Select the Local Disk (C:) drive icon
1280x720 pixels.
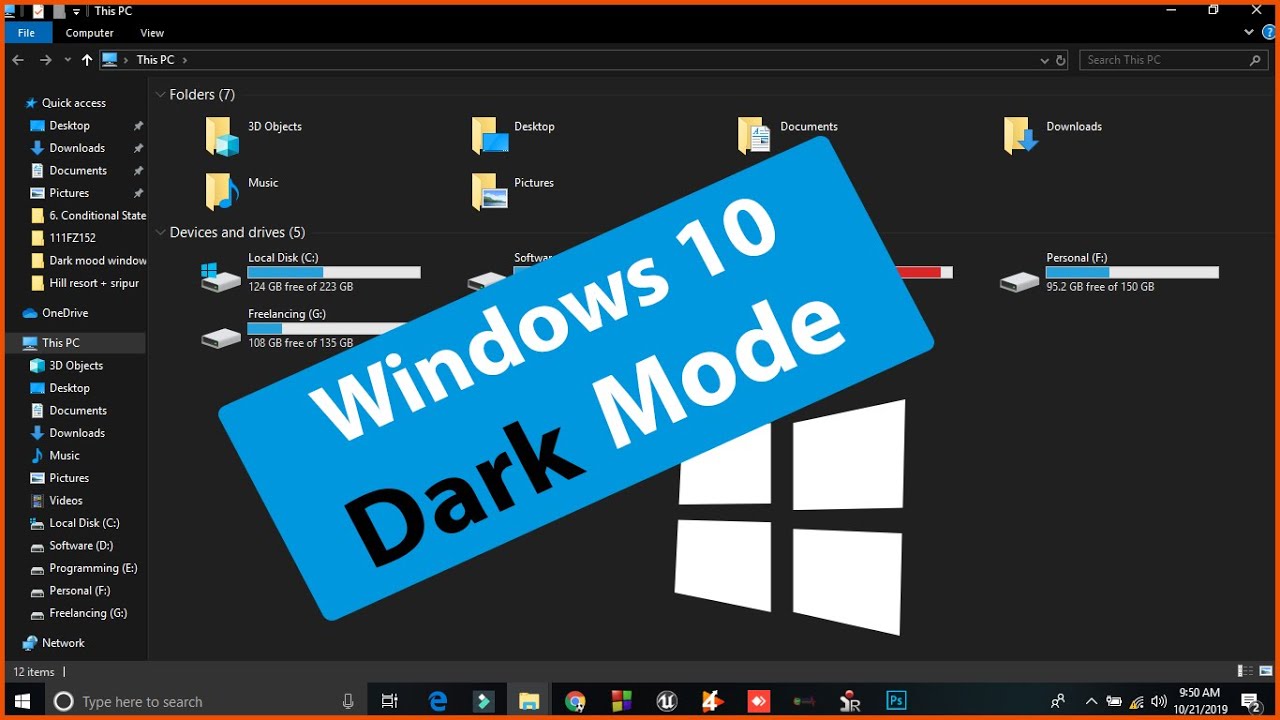[x=221, y=276]
